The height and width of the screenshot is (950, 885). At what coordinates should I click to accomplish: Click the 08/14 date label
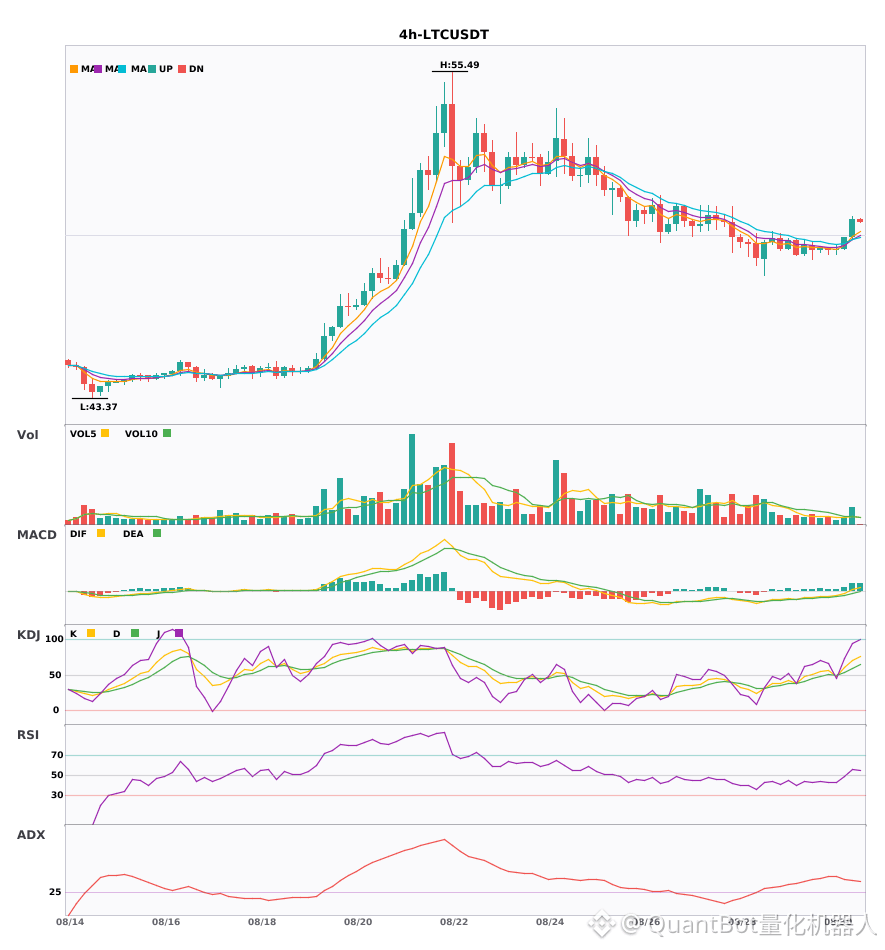point(70,922)
